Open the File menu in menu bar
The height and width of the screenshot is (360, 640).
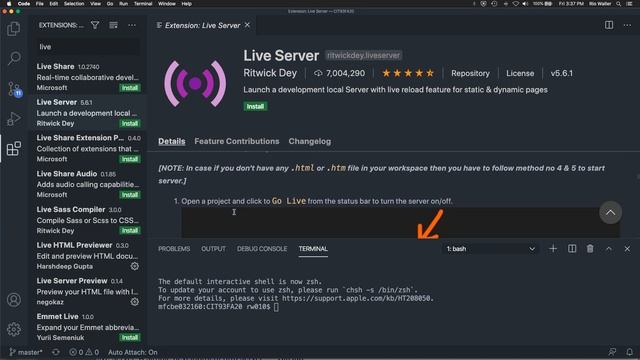point(40,4)
